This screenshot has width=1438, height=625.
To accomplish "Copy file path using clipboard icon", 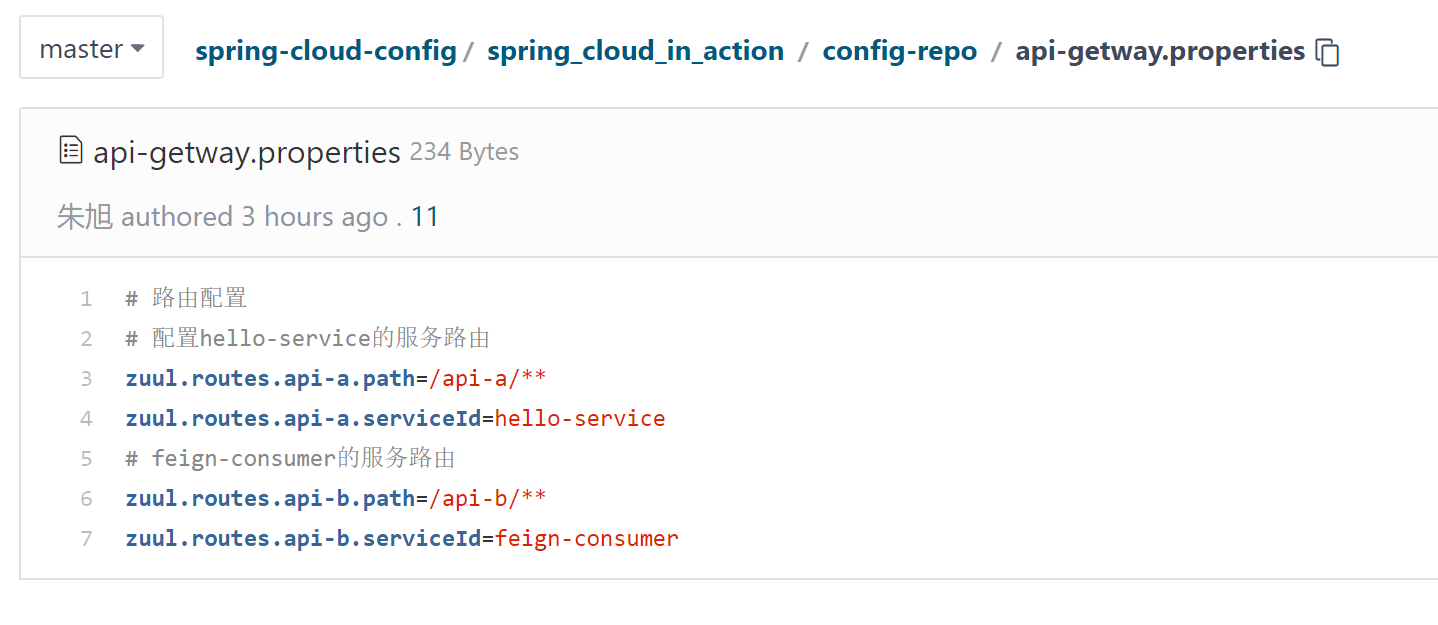I will (x=1328, y=52).
